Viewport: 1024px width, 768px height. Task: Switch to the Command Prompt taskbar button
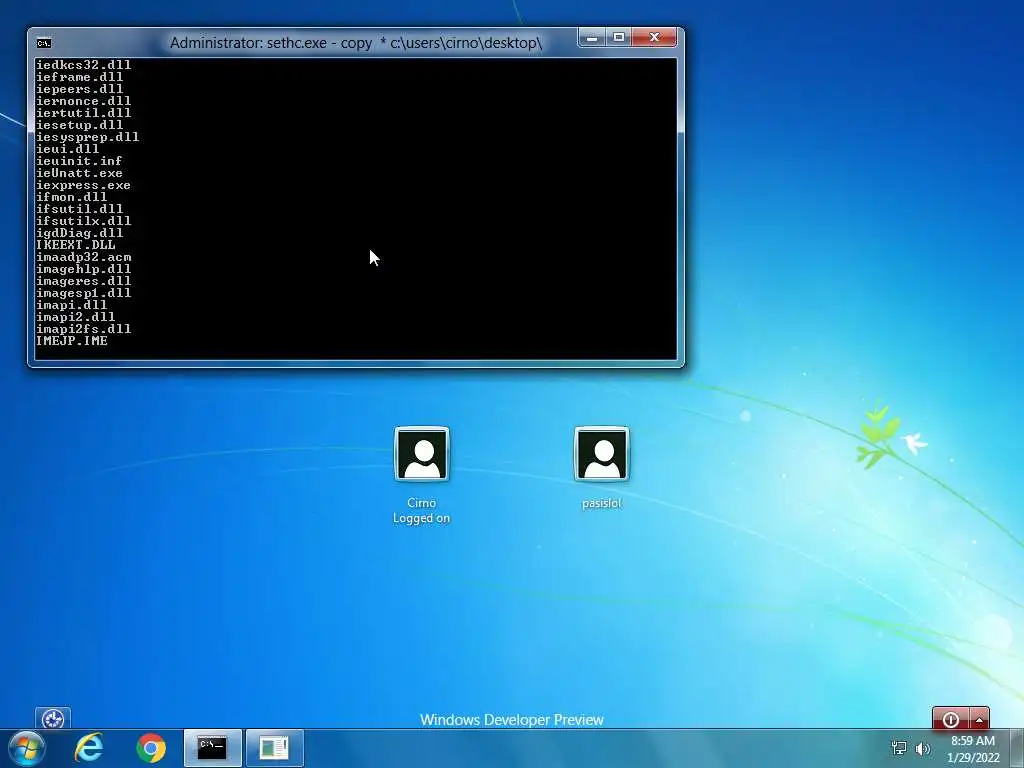coord(212,748)
